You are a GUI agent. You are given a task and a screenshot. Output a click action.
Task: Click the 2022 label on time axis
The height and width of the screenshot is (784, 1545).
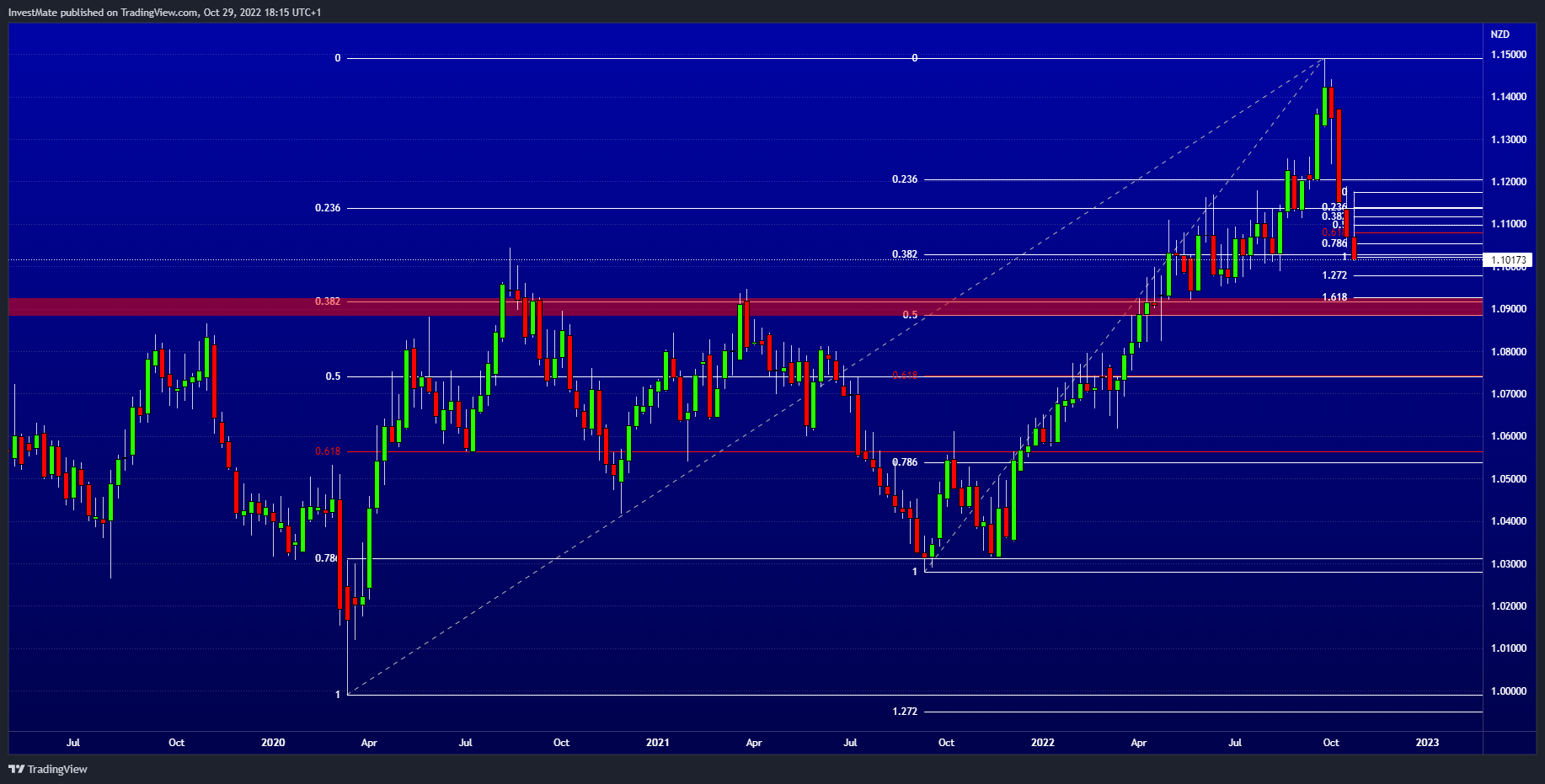click(x=1043, y=743)
